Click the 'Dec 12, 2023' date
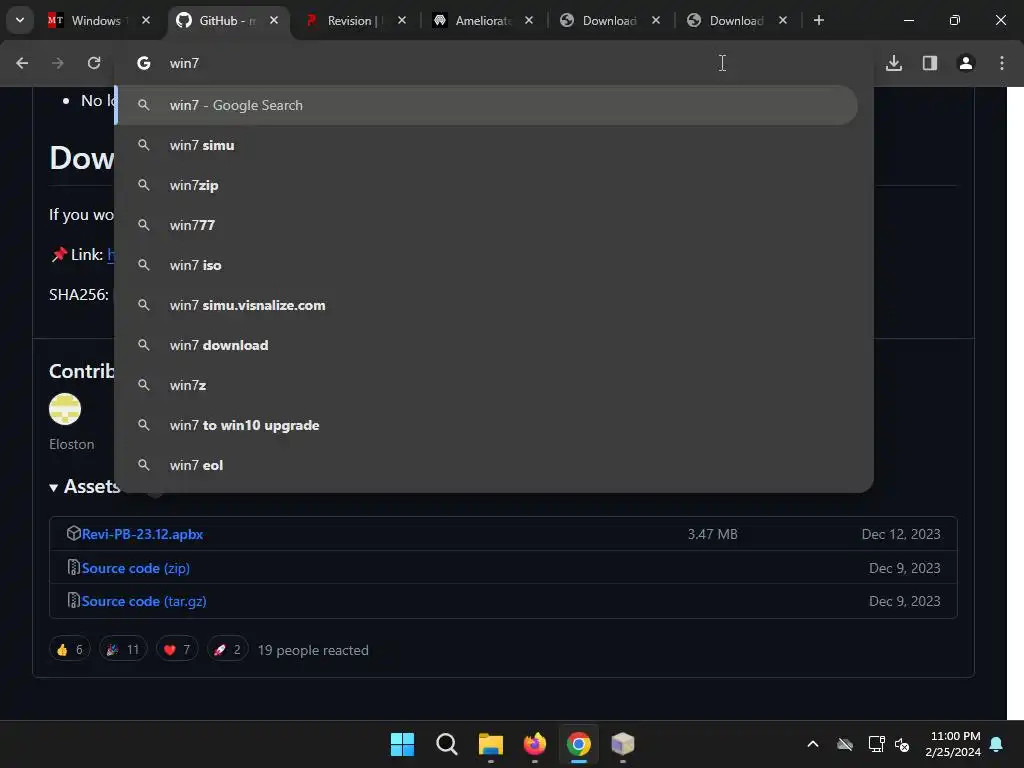 (901, 534)
